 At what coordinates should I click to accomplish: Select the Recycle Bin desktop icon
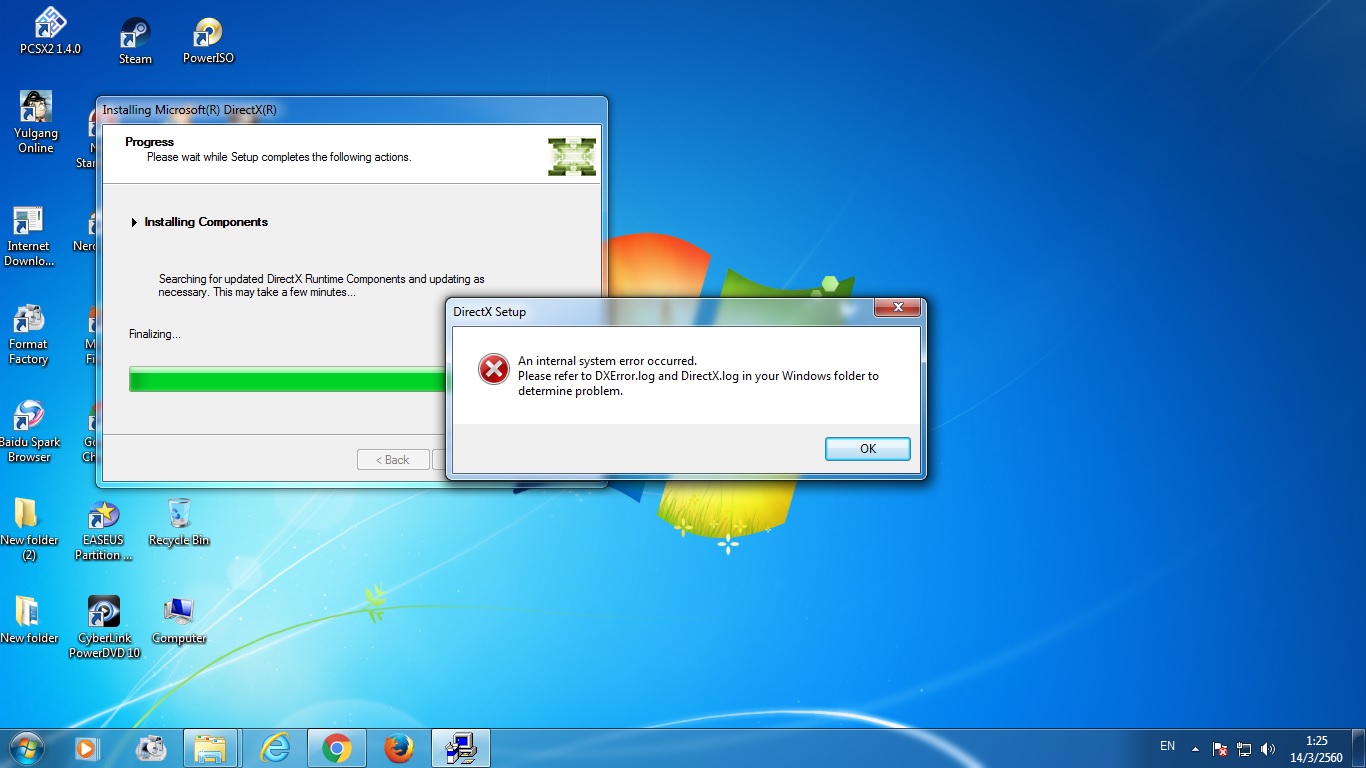(x=179, y=523)
